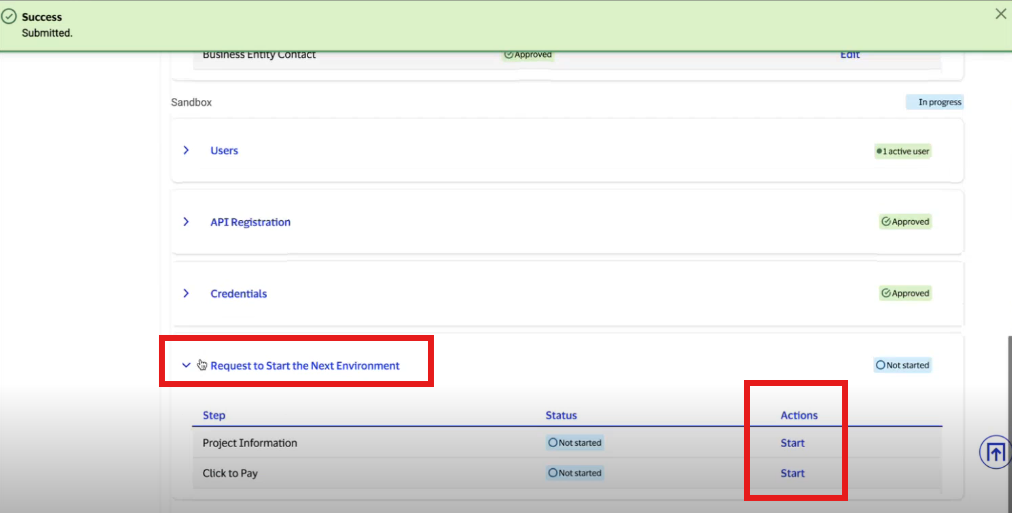This screenshot has height=513, width=1012.
Task: Open the API Registration link
Action: [x=250, y=222]
